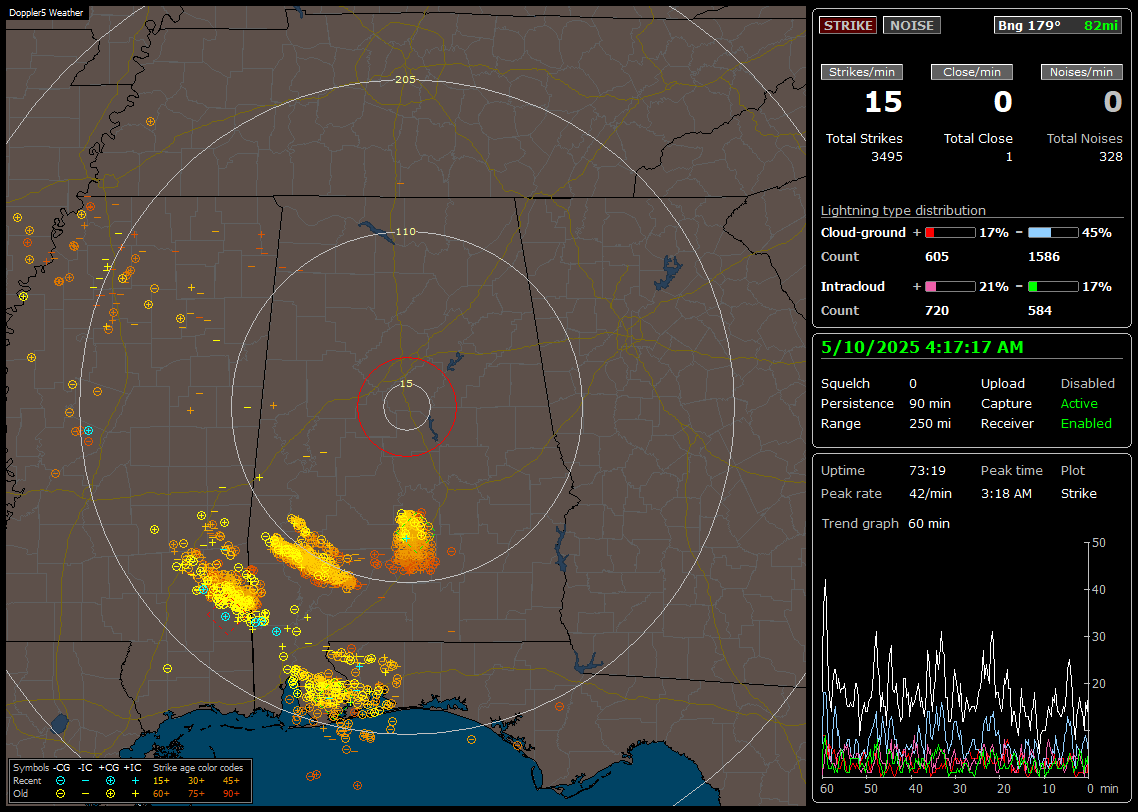The width and height of the screenshot is (1138, 812).
Task: Click the green negative Intracloud percentage bar
Action: click(x=1053, y=287)
